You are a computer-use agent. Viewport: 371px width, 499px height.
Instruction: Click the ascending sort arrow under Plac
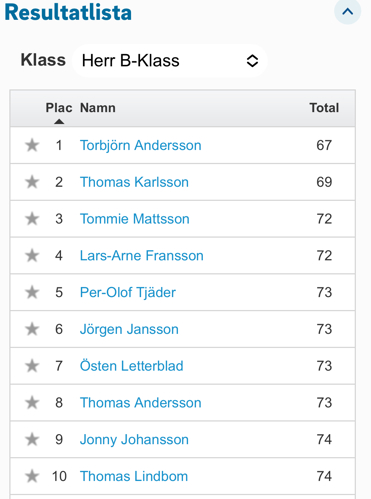point(59,122)
